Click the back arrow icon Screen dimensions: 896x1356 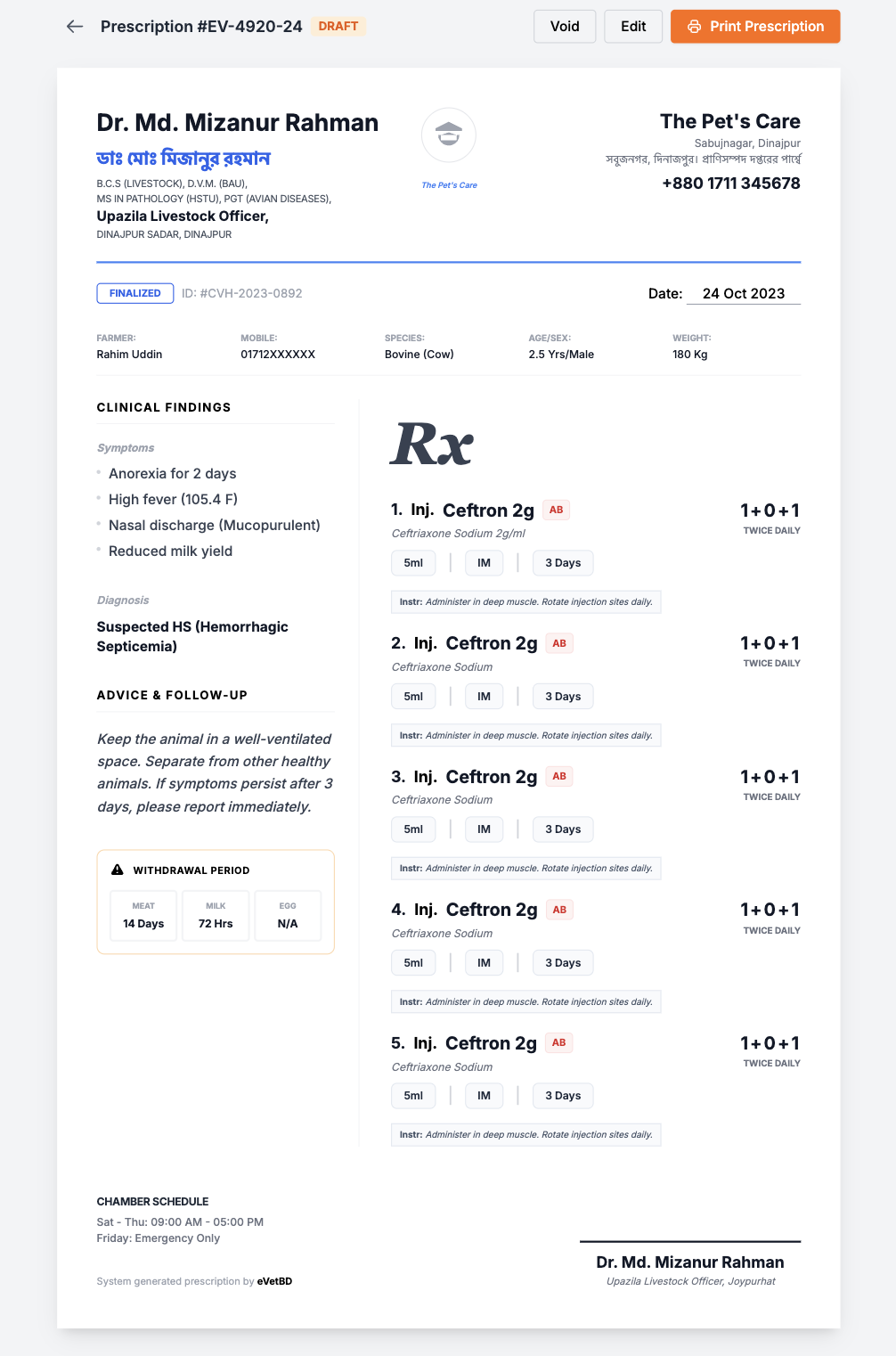(75, 27)
